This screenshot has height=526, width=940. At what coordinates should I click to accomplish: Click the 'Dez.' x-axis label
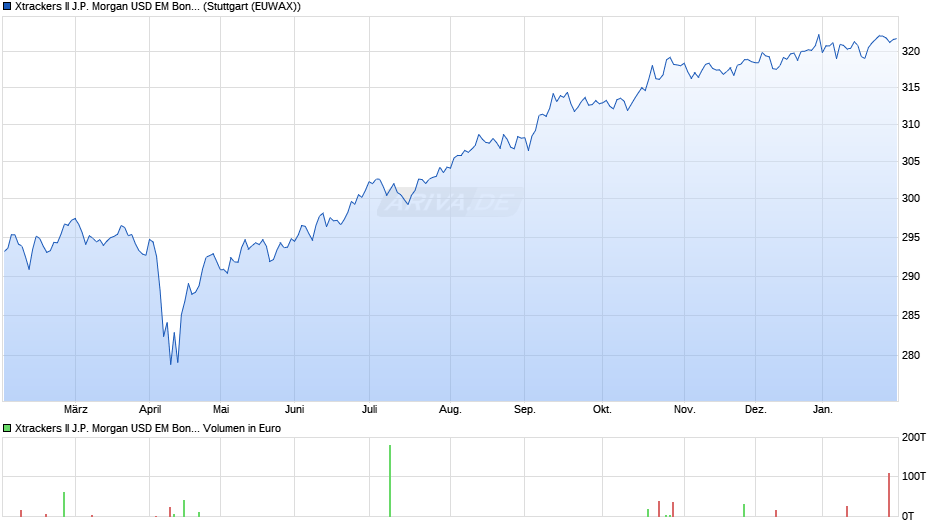click(x=755, y=409)
